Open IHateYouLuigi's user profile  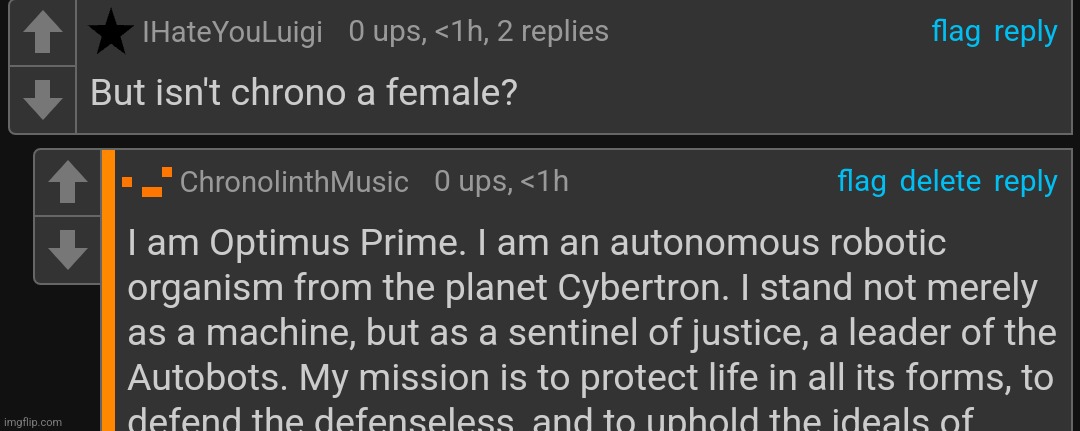(x=232, y=32)
